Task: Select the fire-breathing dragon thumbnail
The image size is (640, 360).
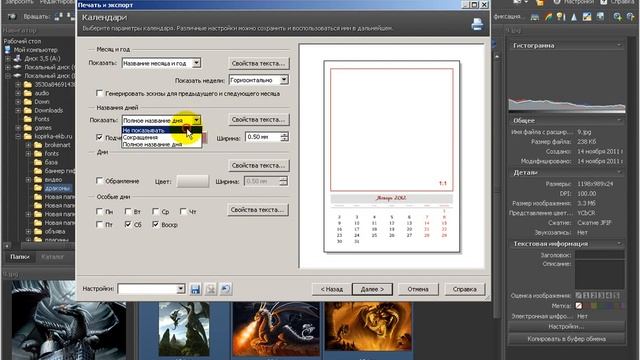Action: click(x=276, y=329)
